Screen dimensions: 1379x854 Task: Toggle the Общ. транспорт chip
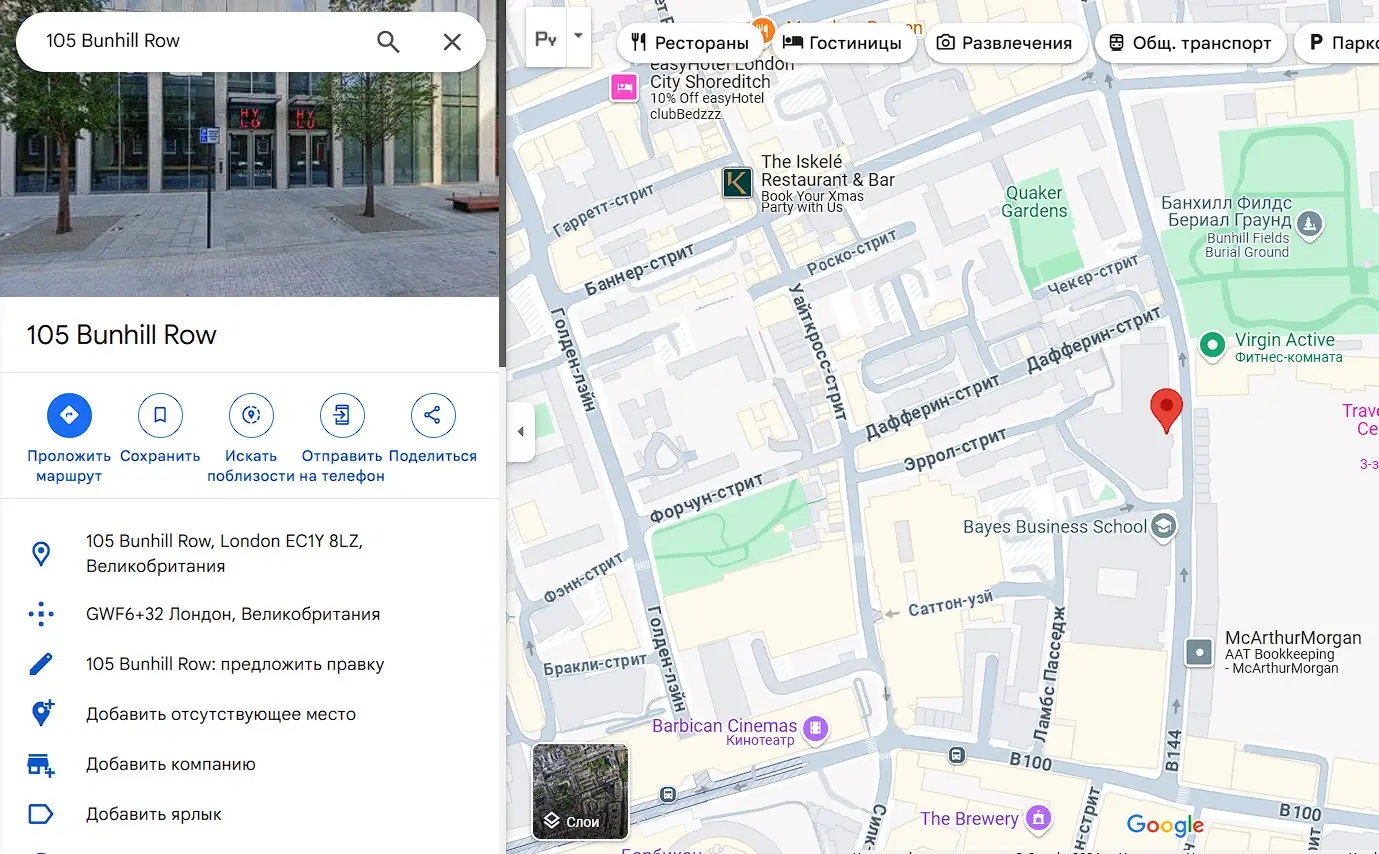(x=1191, y=42)
